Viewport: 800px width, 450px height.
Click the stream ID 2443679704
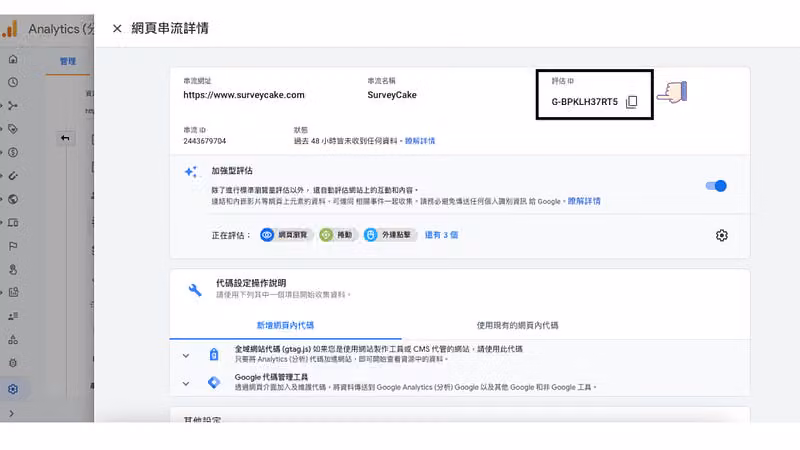205,141
